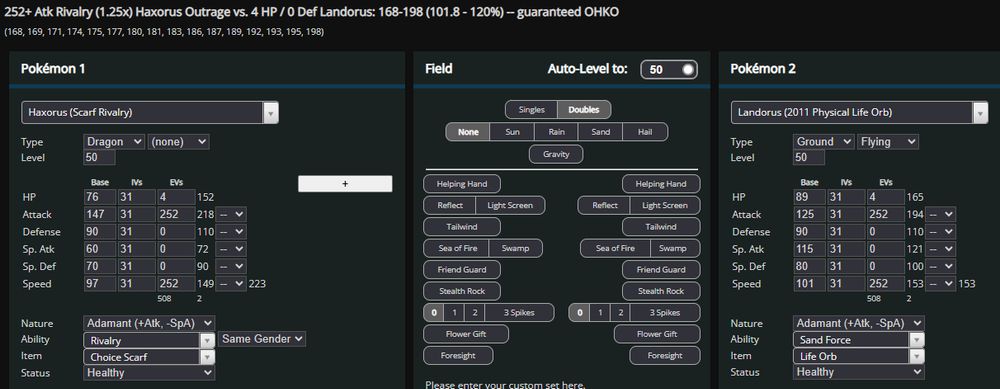Click the Haxorus Outrage result summary
Screen dimensions: 1000x389
pos(311,11)
